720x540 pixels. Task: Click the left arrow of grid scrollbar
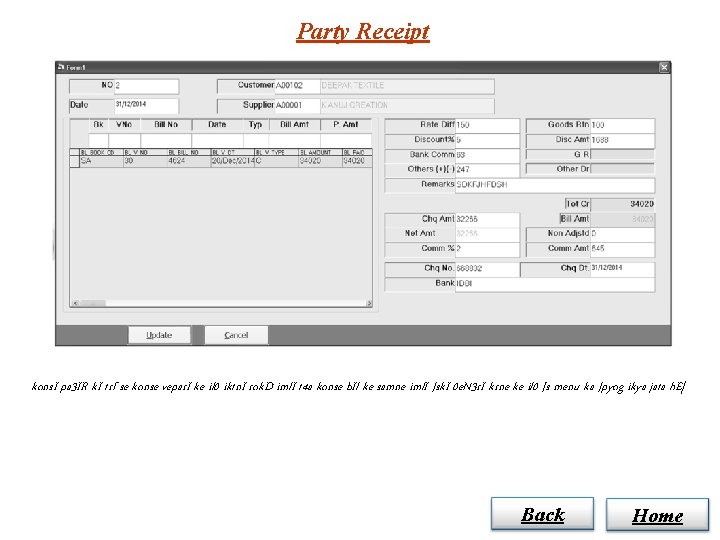[75, 304]
